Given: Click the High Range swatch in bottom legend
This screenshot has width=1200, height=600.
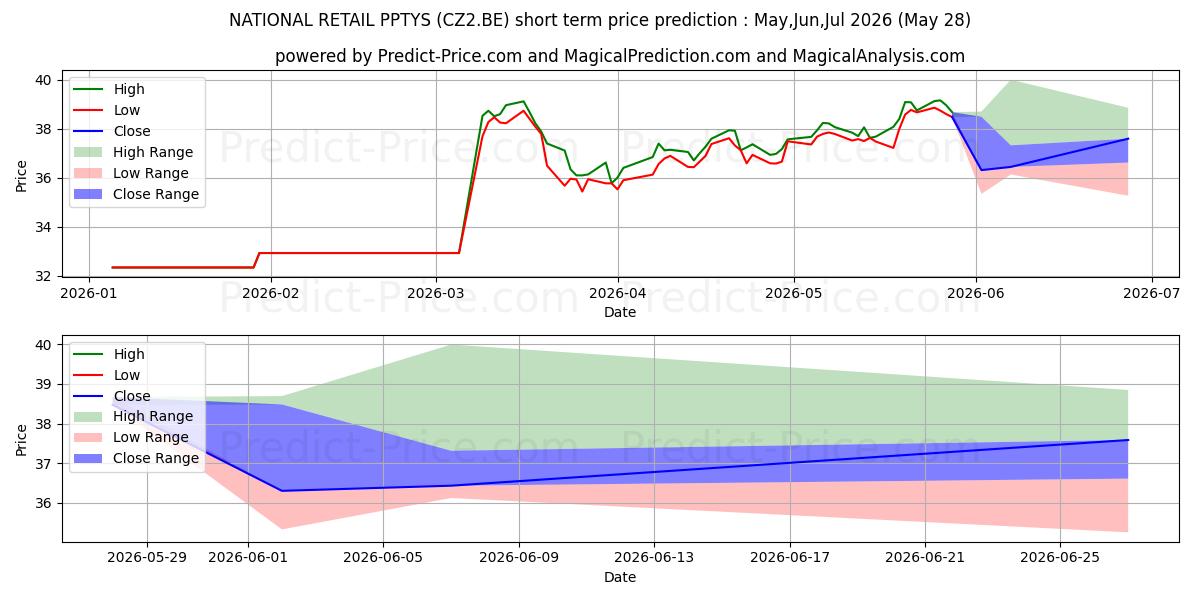Looking at the screenshot, I should (88, 416).
